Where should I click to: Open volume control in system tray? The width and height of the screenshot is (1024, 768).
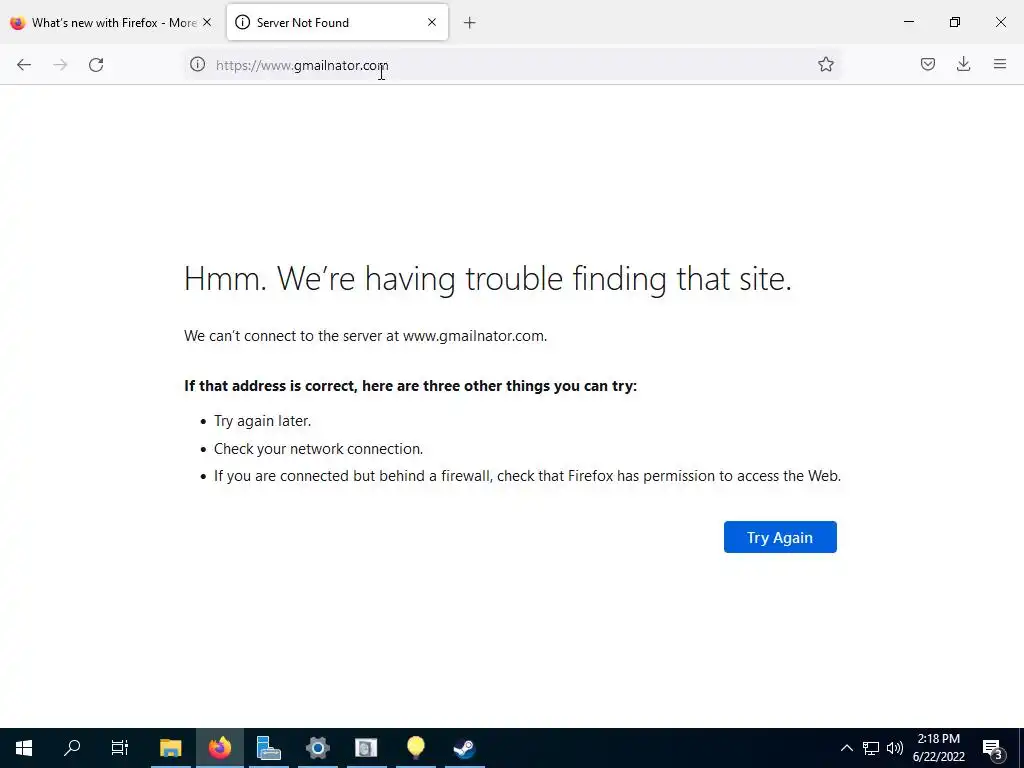point(895,748)
